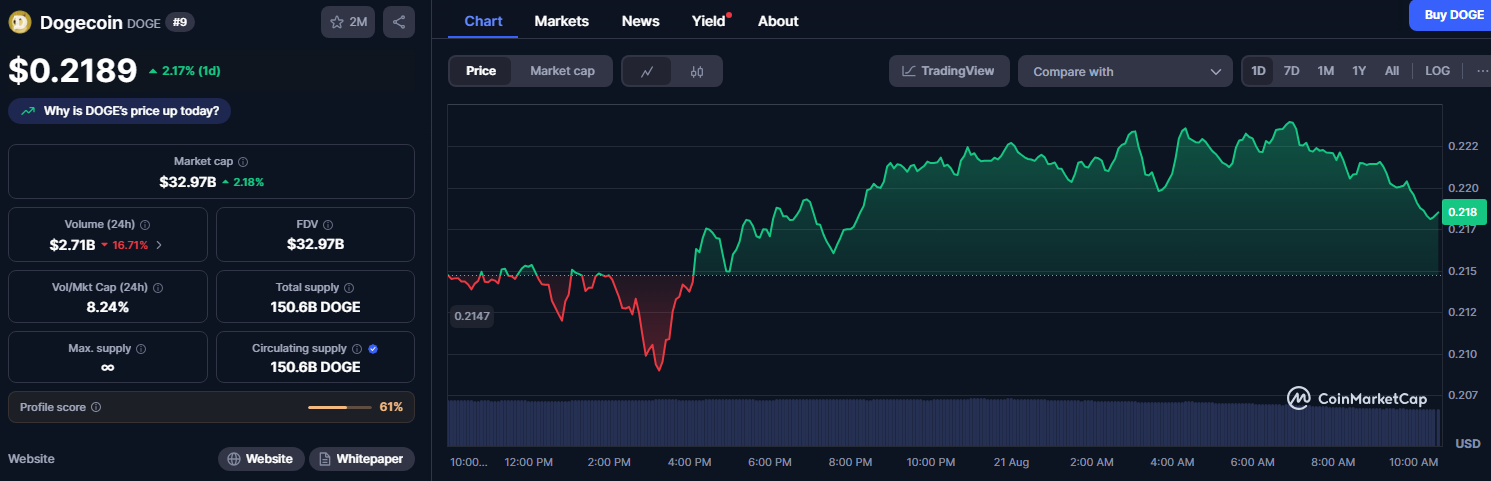Toggle chart to Market cap view

coord(562,71)
